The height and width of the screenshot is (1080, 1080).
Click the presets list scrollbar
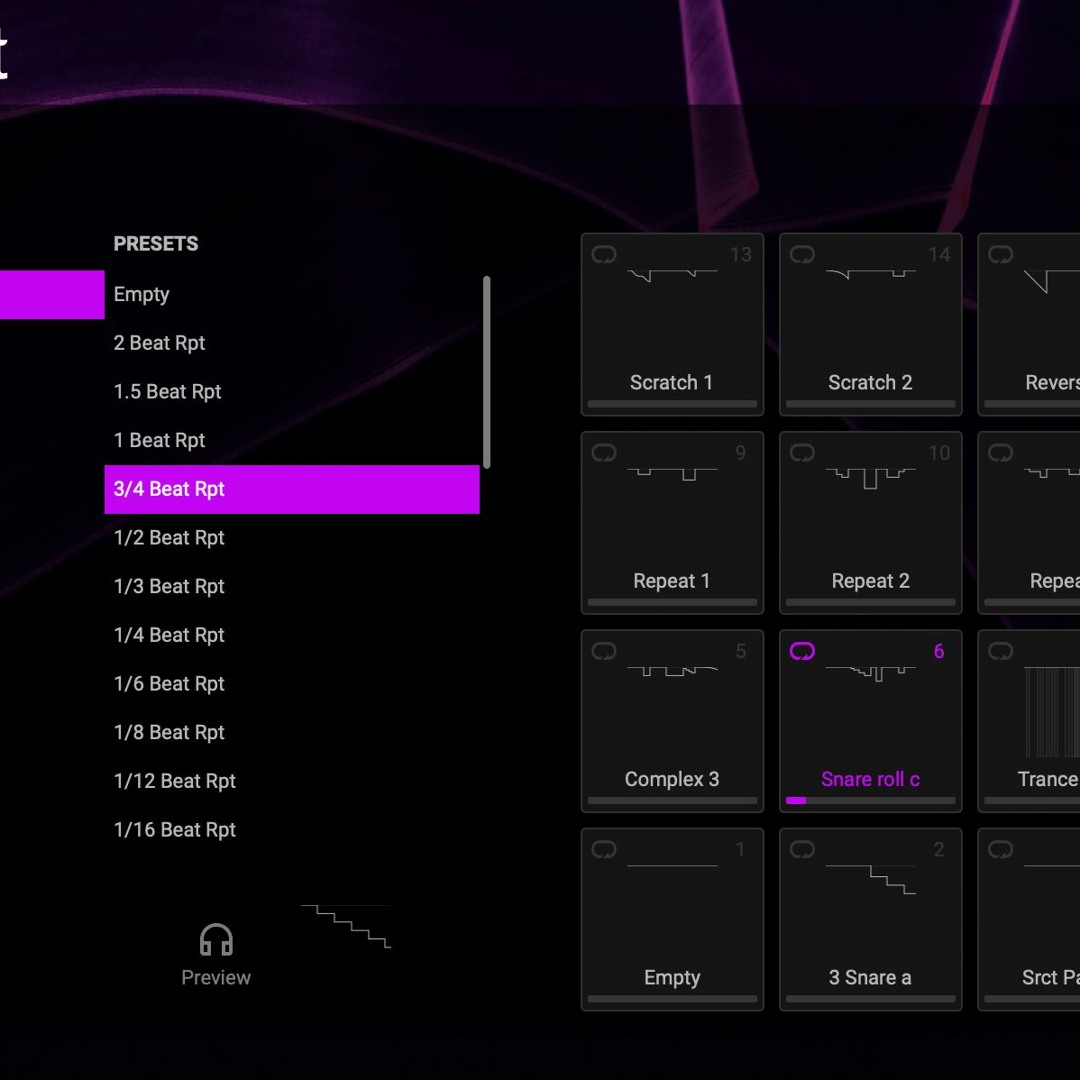pyautogui.click(x=486, y=370)
